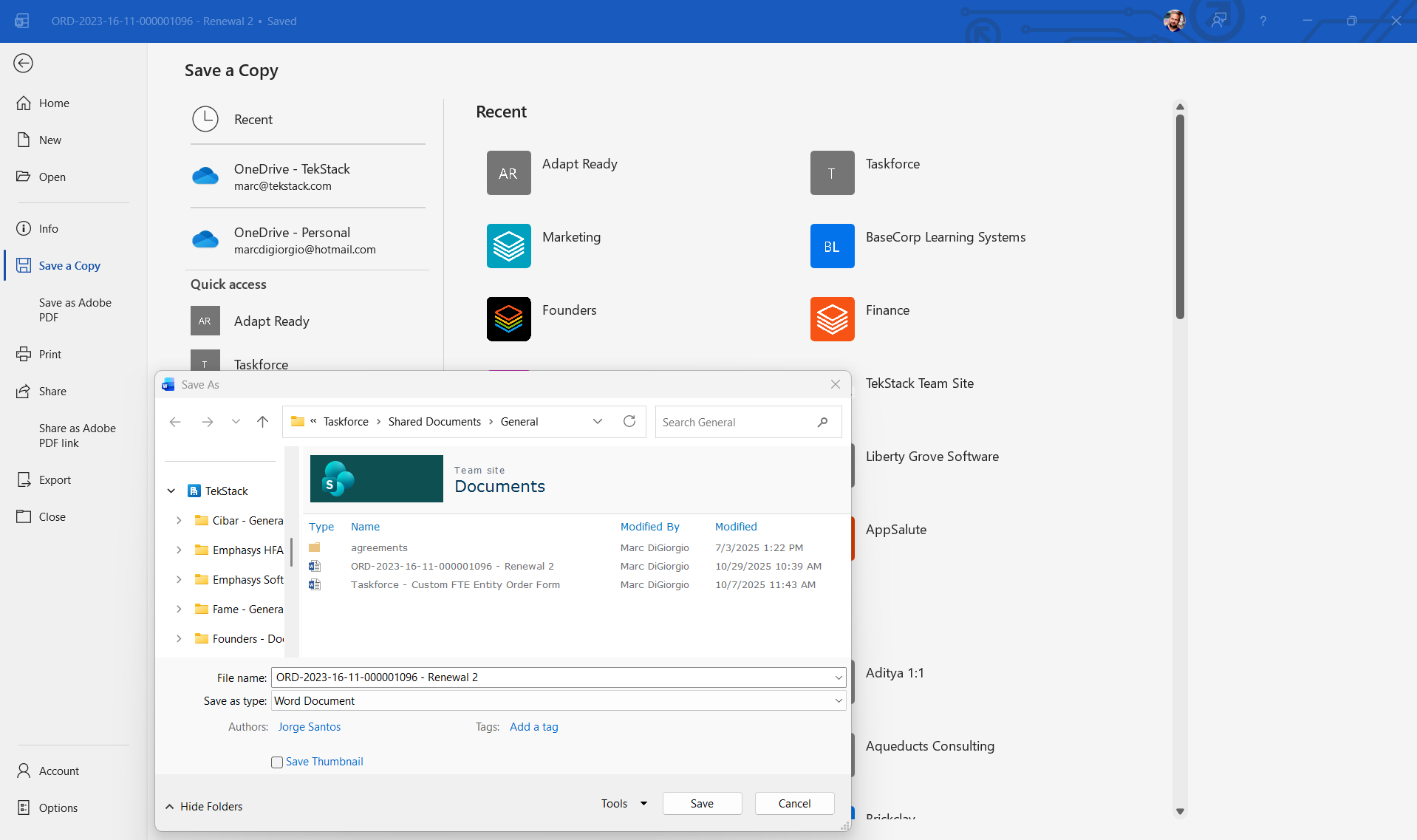1417x840 pixels.
Task: Click the Word app icon in title bar
Action: click(x=21, y=21)
